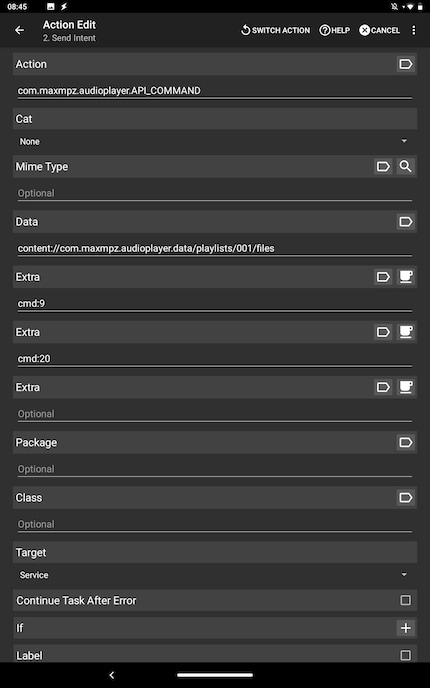Tap the tag icon next to Data
Image resolution: width=430 pixels, height=688 pixels.
click(405, 222)
